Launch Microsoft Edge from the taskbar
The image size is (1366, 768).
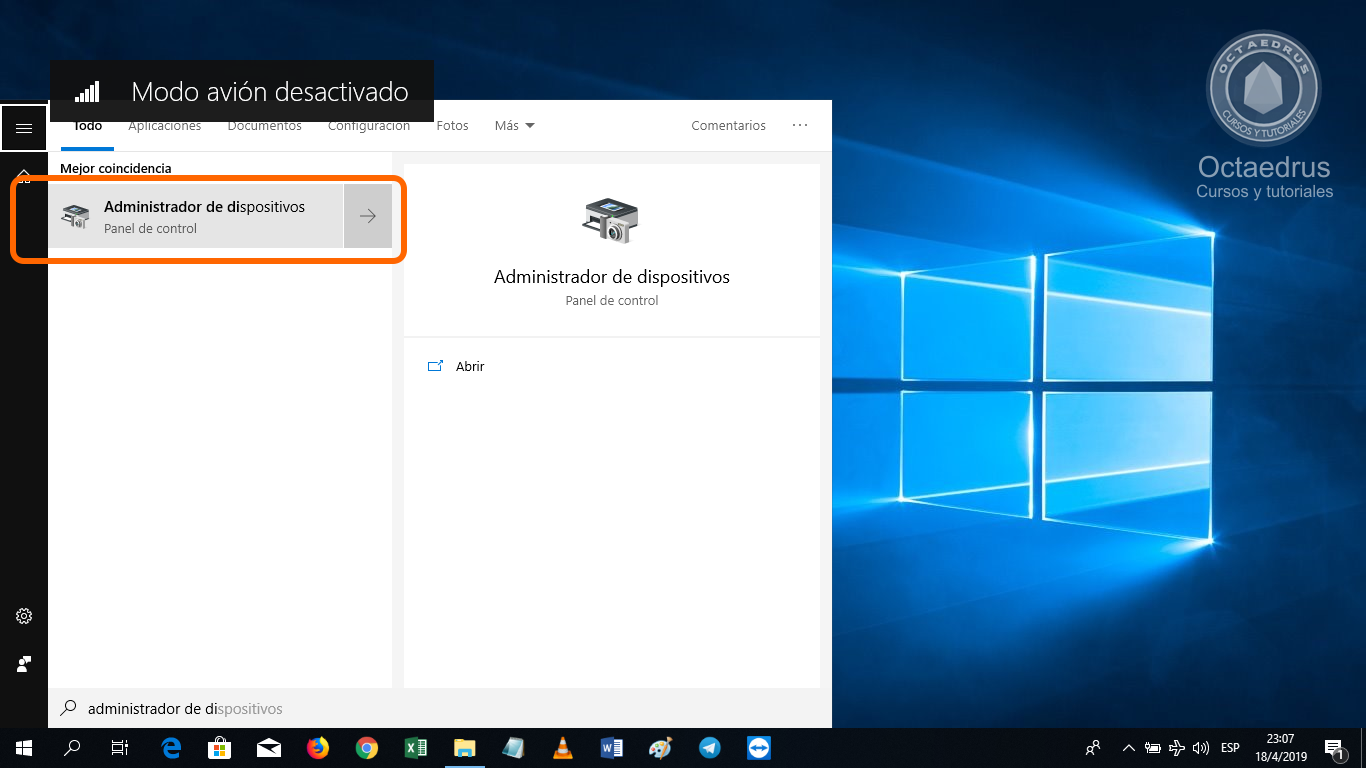click(171, 748)
